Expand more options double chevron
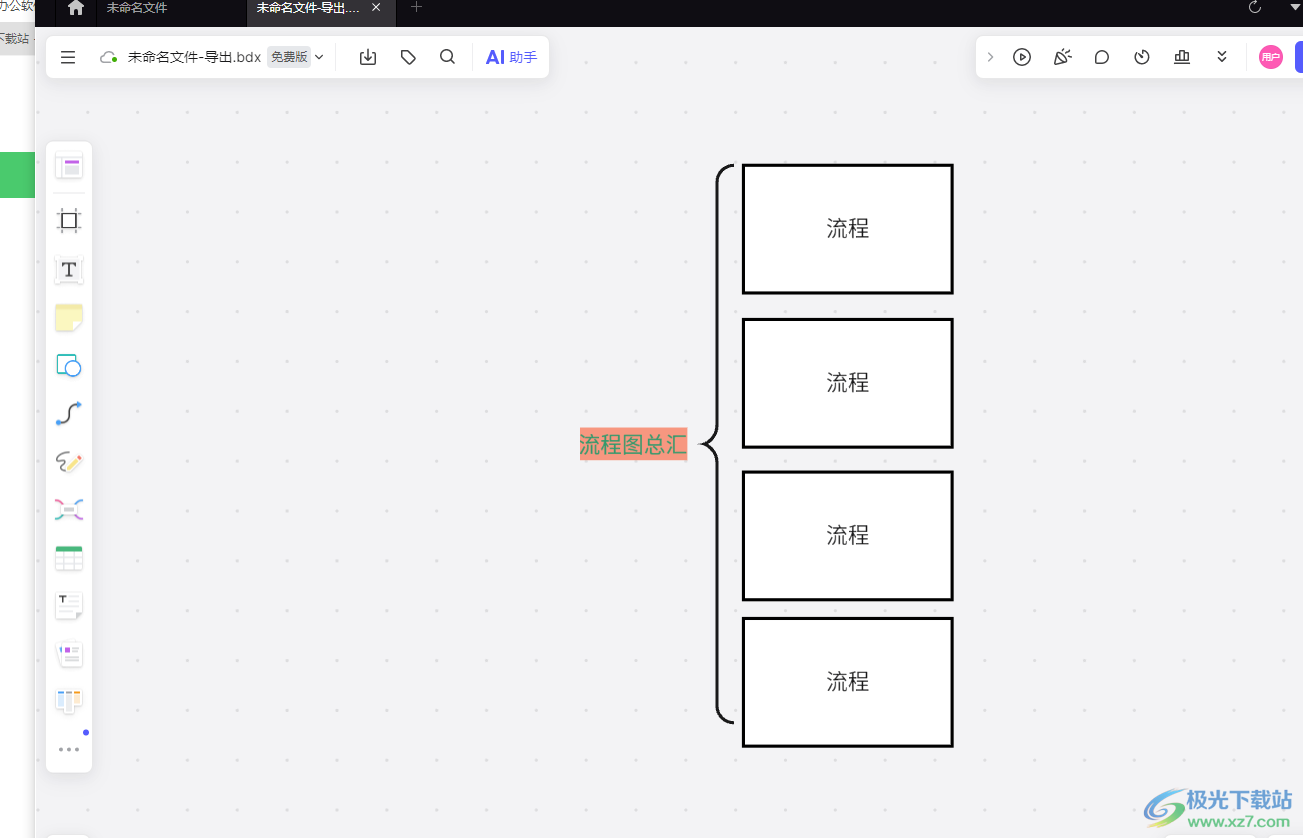 point(1222,57)
